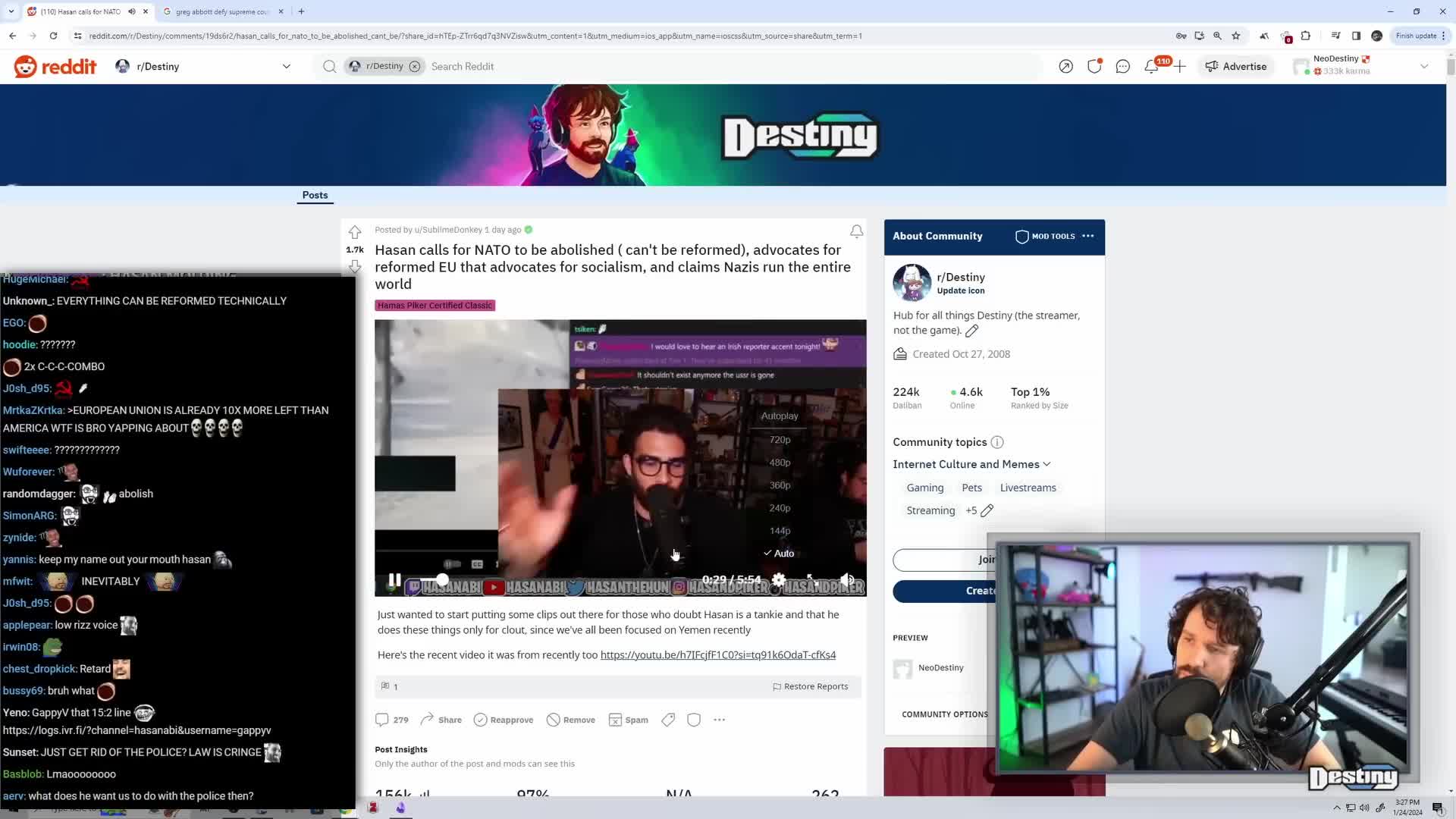Open browser extensions puzzle icon

tap(1305, 36)
